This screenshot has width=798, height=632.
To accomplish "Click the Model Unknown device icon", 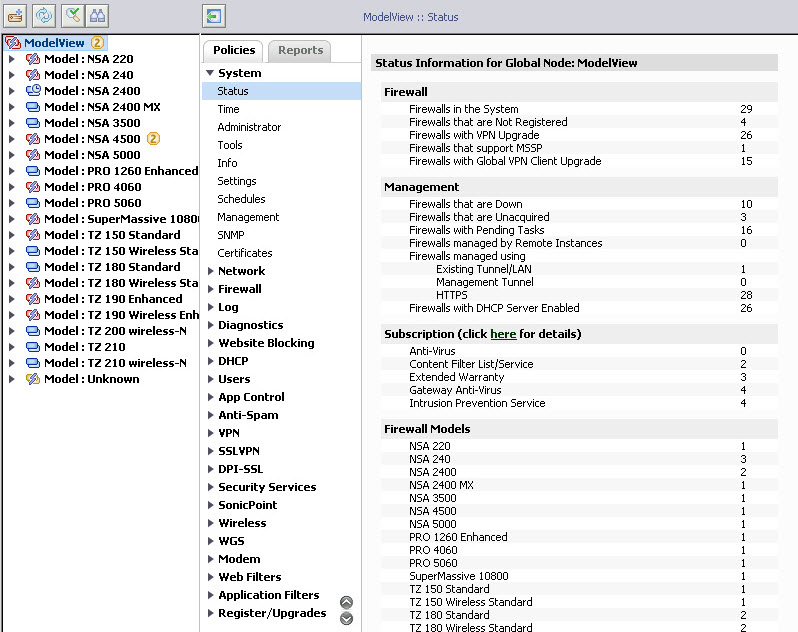I will [x=33, y=379].
